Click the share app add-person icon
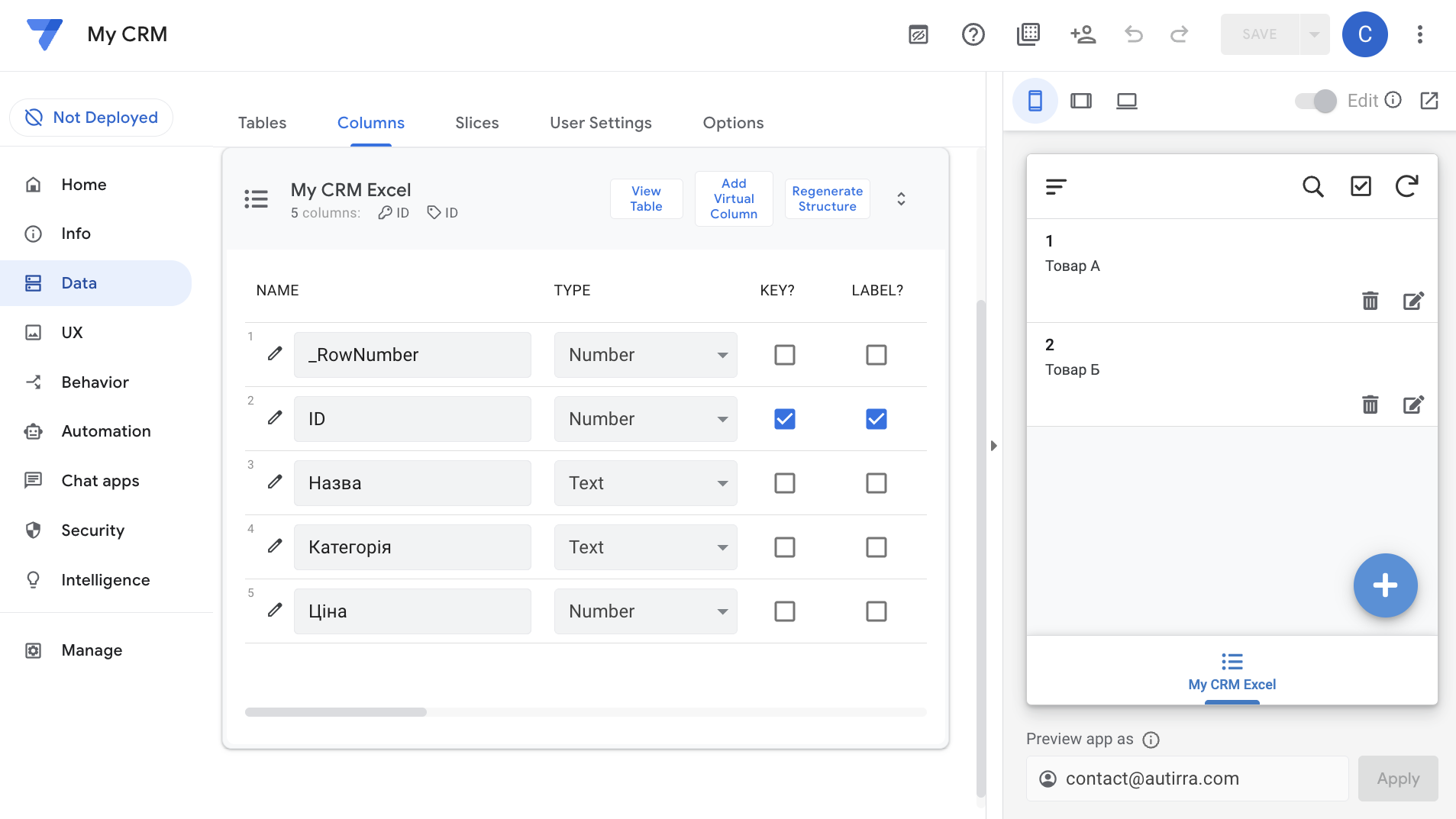Screen dimensions: 1456x819 click(x=1083, y=34)
